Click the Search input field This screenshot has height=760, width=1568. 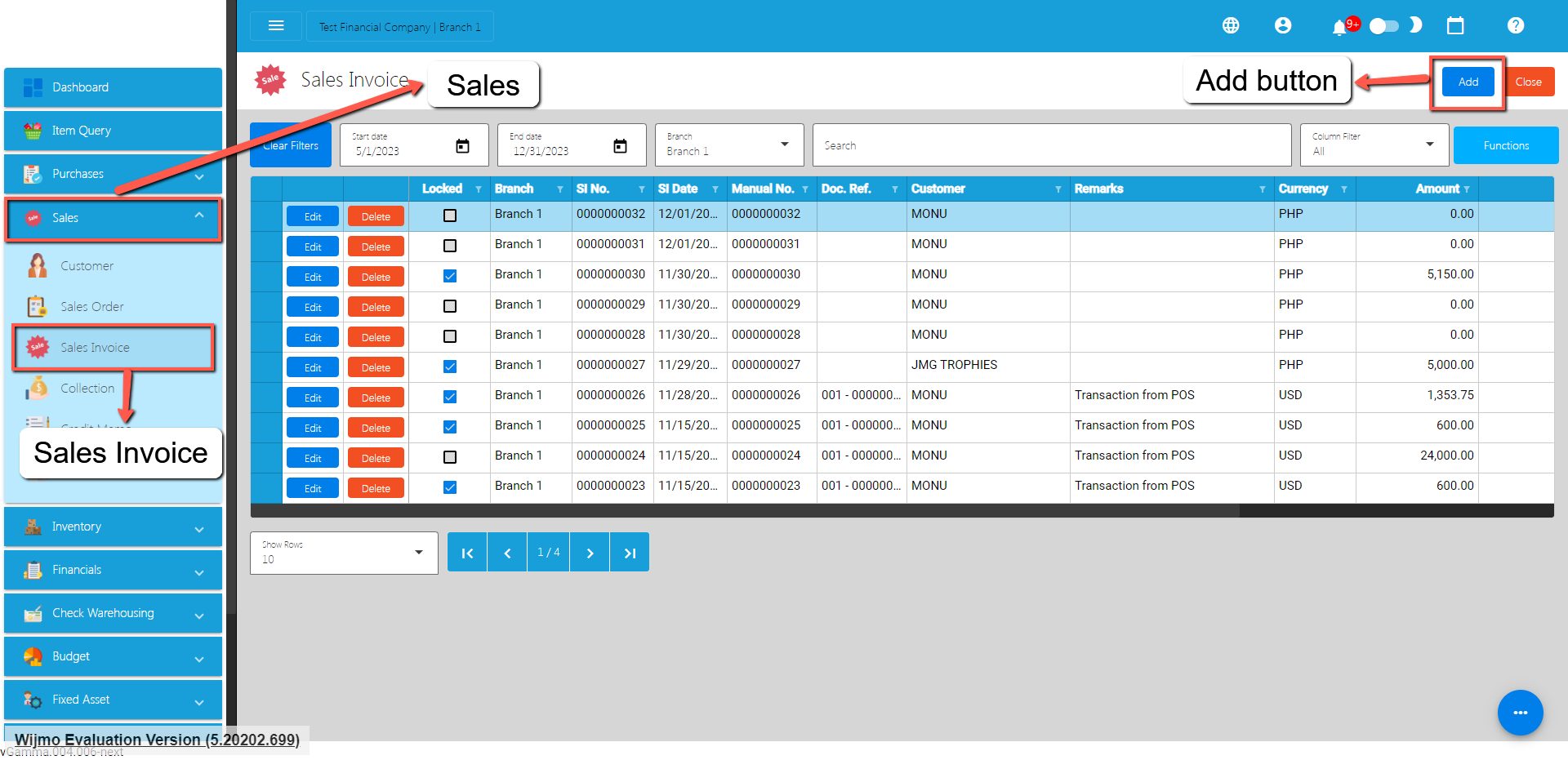point(1051,145)
